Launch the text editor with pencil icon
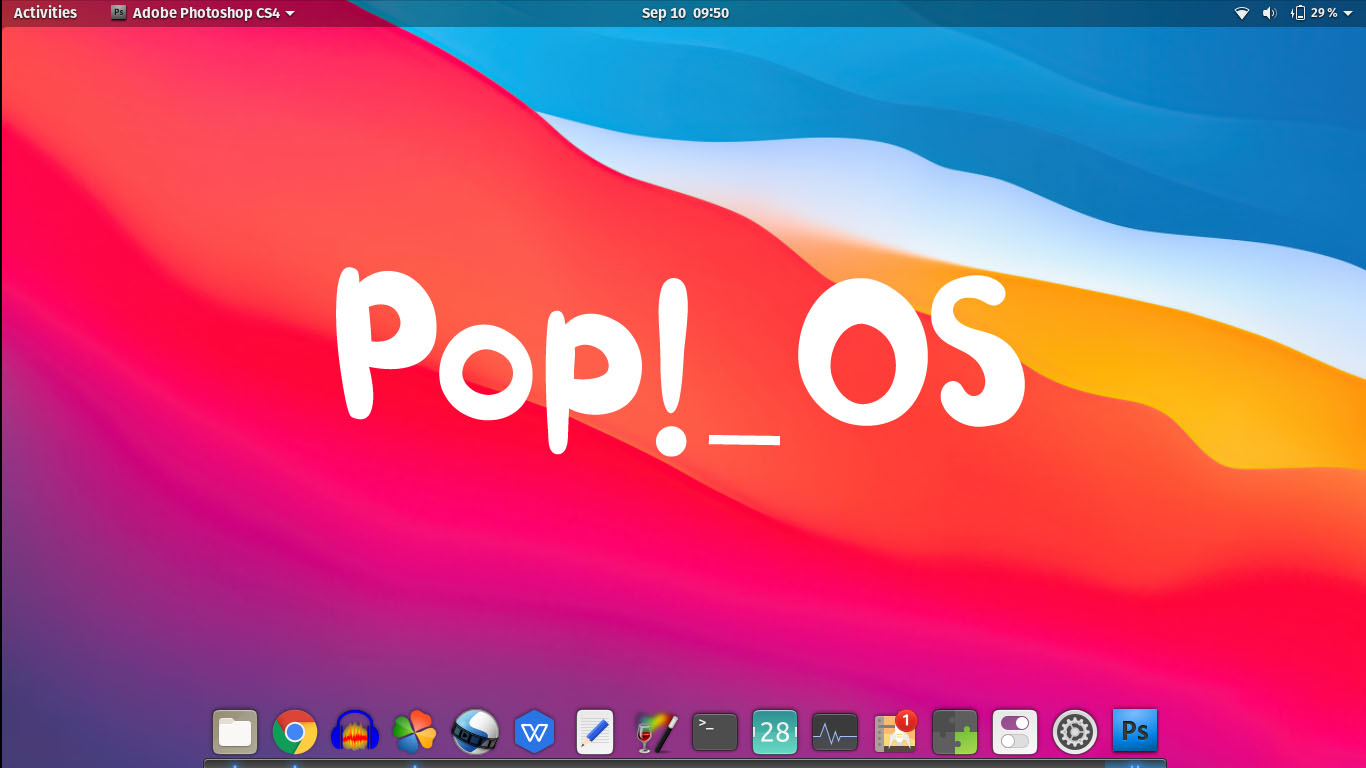This screenshot has height=768, width=1366. coord(595,731)
